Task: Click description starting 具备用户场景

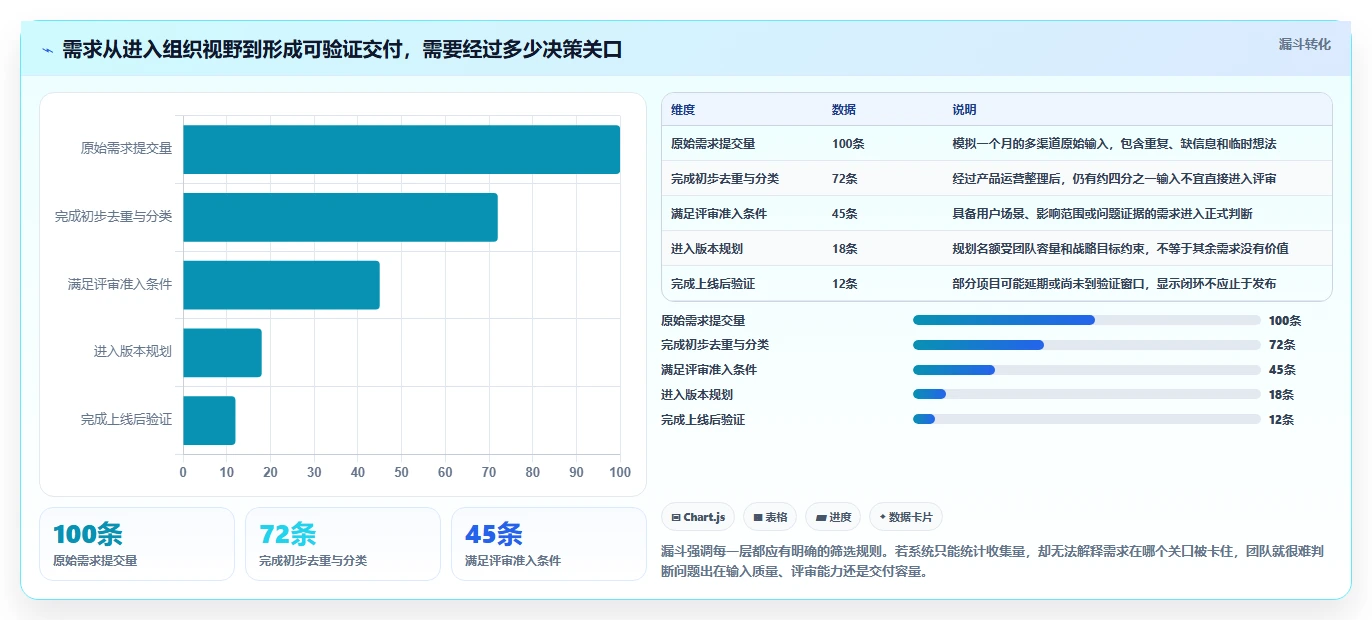Action: [1102, 214]
